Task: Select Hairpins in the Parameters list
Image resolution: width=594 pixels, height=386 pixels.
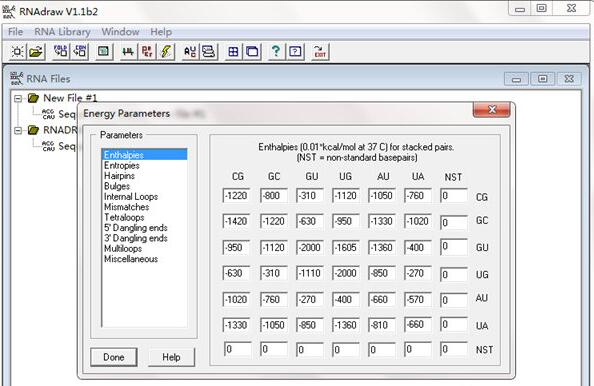Action: point(119,176)
